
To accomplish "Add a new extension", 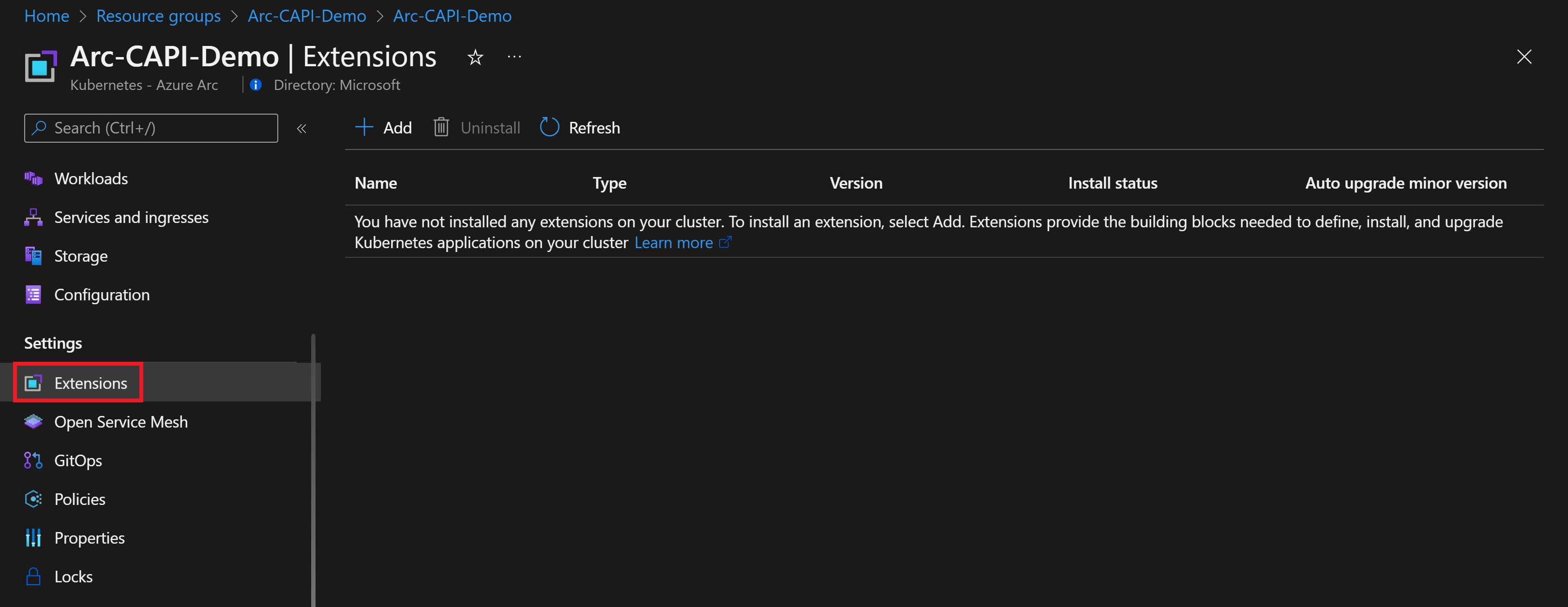I will 383,128.
